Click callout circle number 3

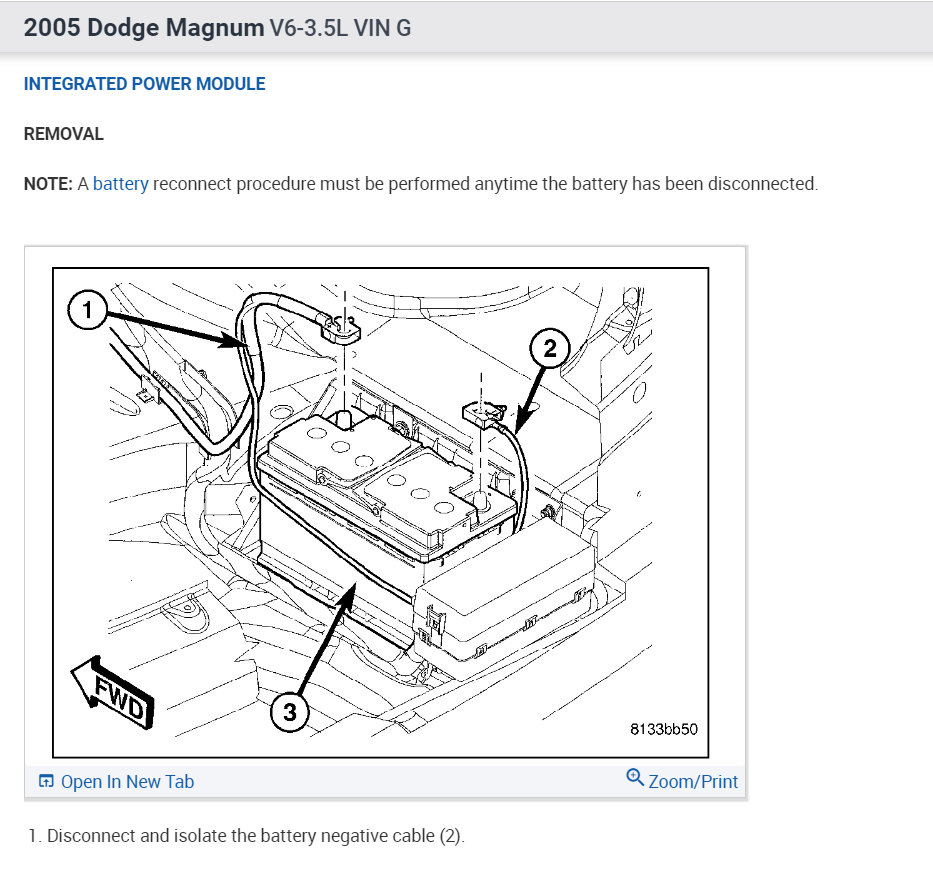(x=290, y=712)
